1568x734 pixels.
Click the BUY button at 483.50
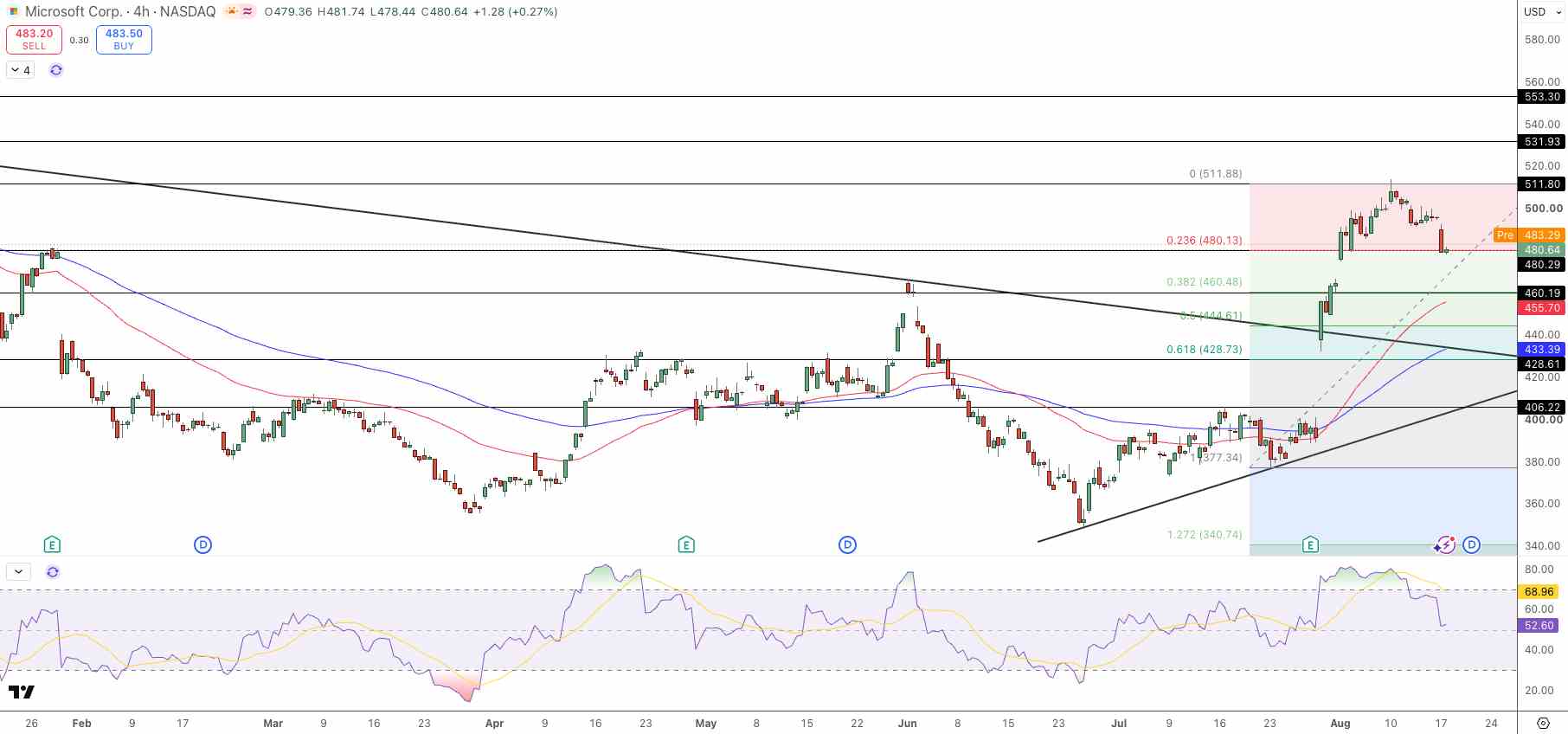point(124,40)
